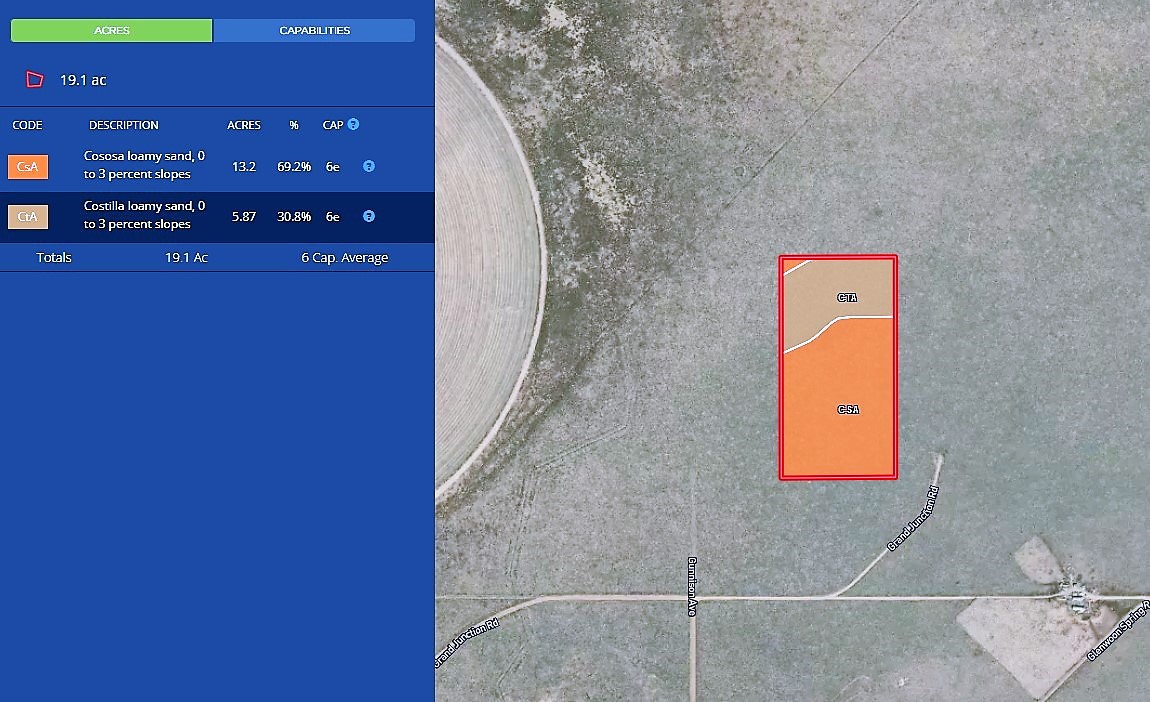Switch to the Capabilities tab
The width and height of the screenshot is (1150, 702).
314,31
